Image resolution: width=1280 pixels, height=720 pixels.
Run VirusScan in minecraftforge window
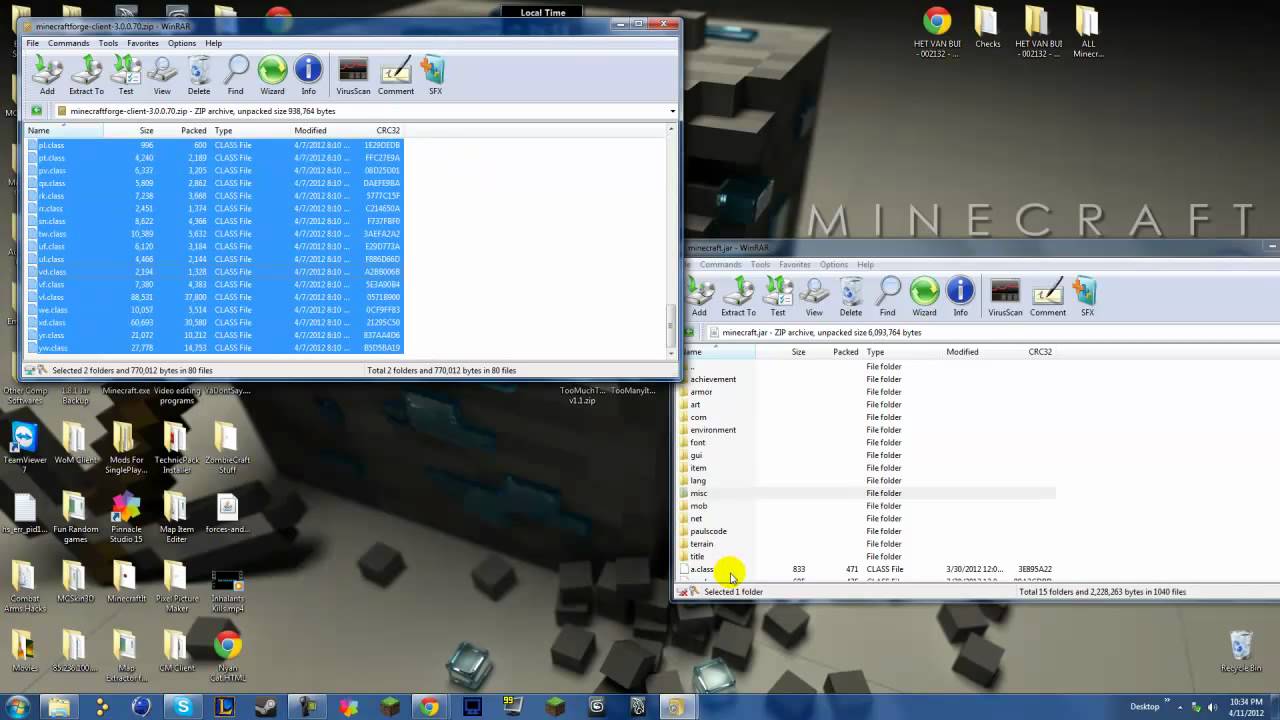click(353, 75)
